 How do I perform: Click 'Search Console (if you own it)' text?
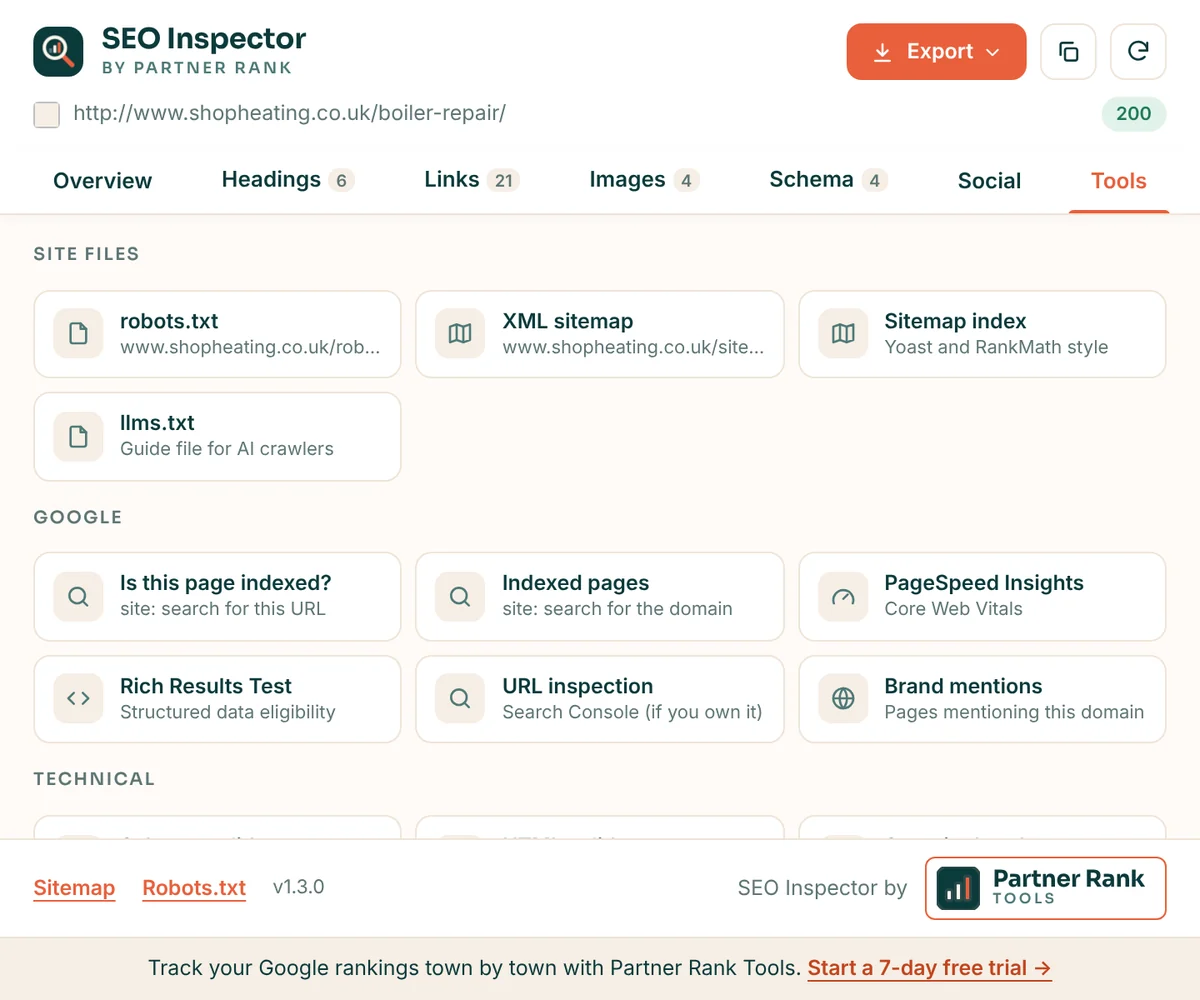pos(632,712)
